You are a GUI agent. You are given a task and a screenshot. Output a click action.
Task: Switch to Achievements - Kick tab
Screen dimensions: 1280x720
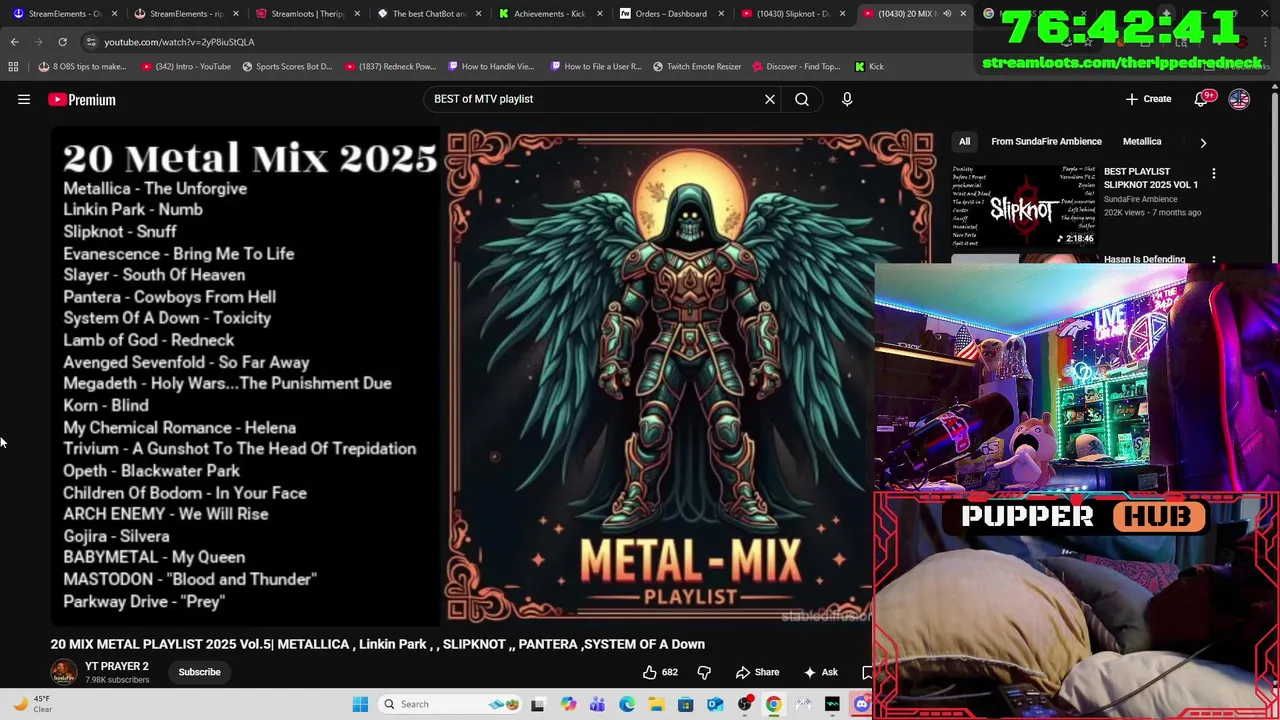click(x=548, y=14)
